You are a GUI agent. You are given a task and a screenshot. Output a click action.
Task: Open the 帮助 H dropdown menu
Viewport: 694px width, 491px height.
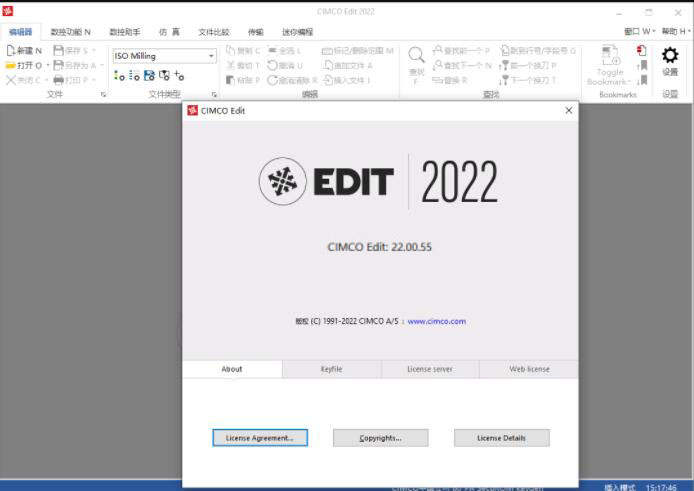[676, 31]
